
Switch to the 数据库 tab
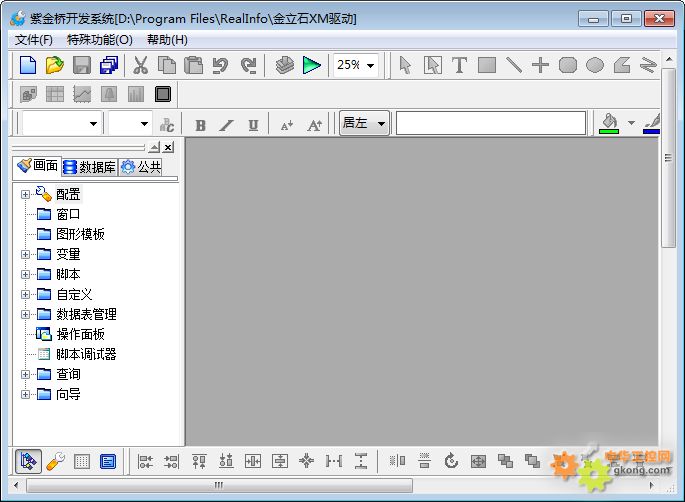click(89, 167)
